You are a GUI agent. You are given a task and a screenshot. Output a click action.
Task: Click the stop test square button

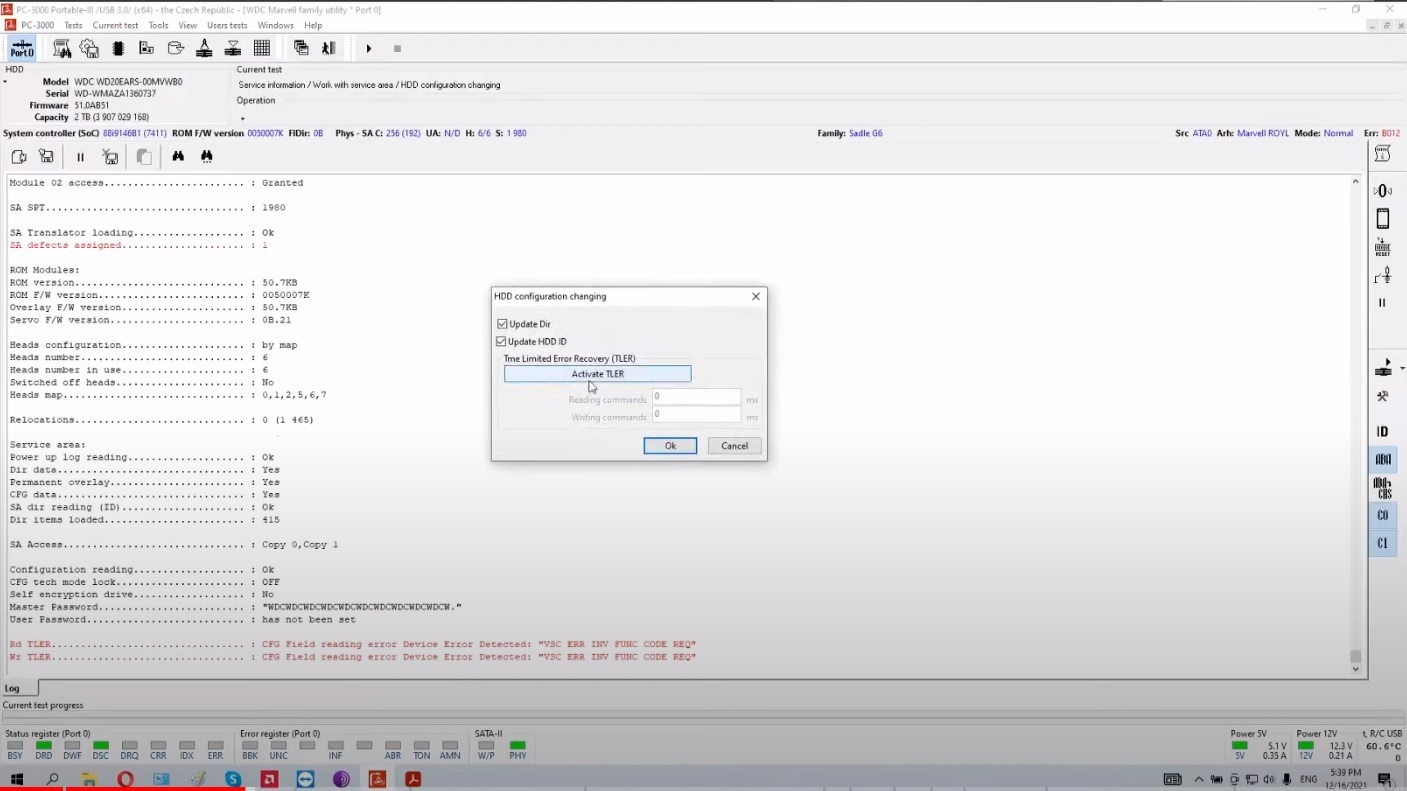(397, 48)
